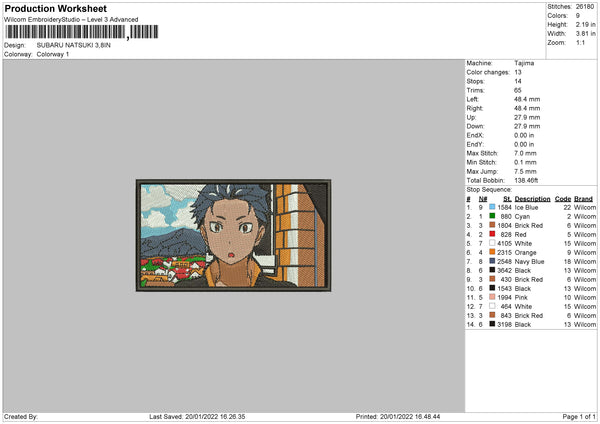The image size is (600, 424).
Task: Click the Stitches value '26180'
Action: pyautogui.click(x=585, y=7)
